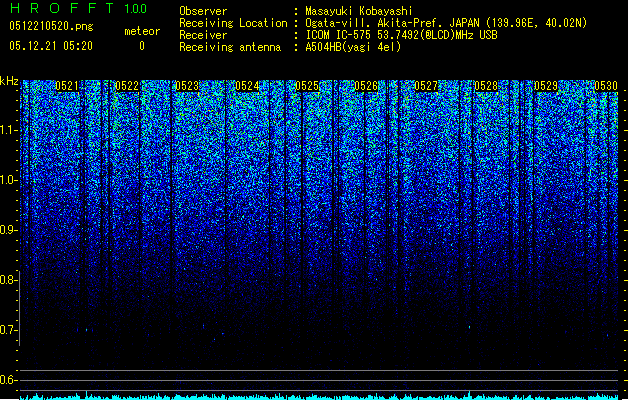Click the 0.9 frequency axis label
This screenshot has height=400, width=629.
pos(8,230)
